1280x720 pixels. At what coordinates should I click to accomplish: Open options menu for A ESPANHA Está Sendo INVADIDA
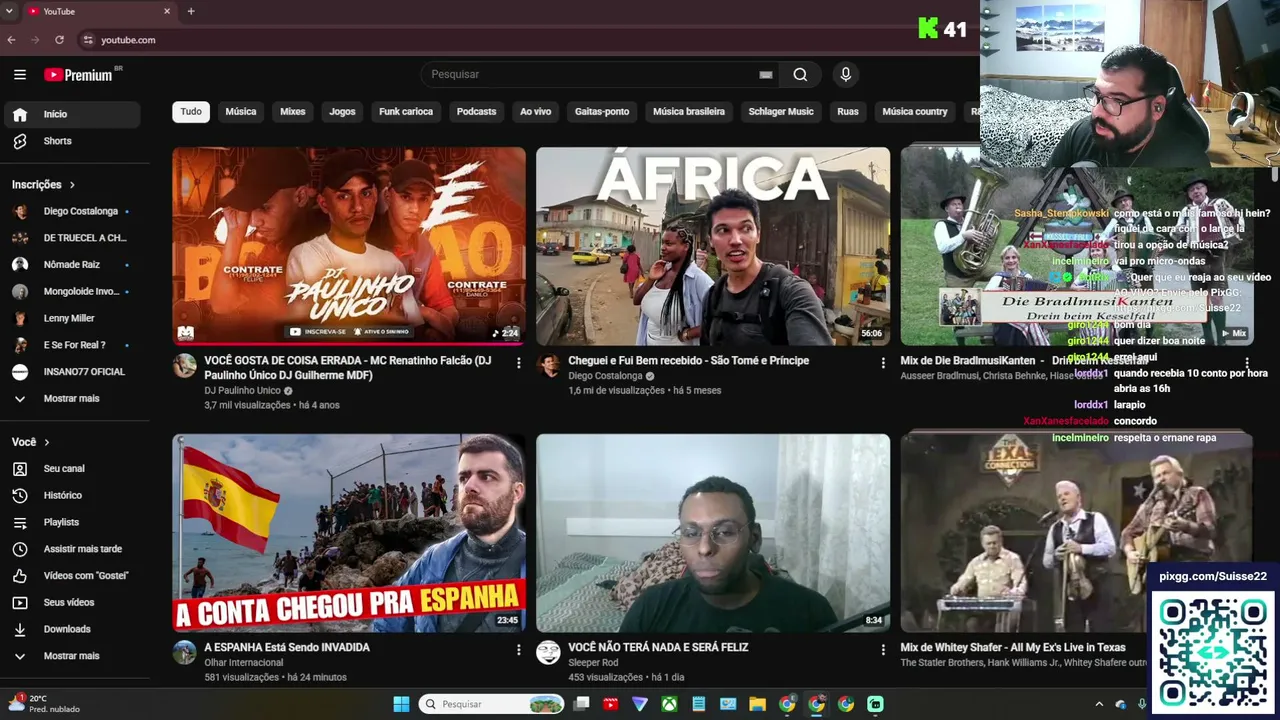(518, 650)
